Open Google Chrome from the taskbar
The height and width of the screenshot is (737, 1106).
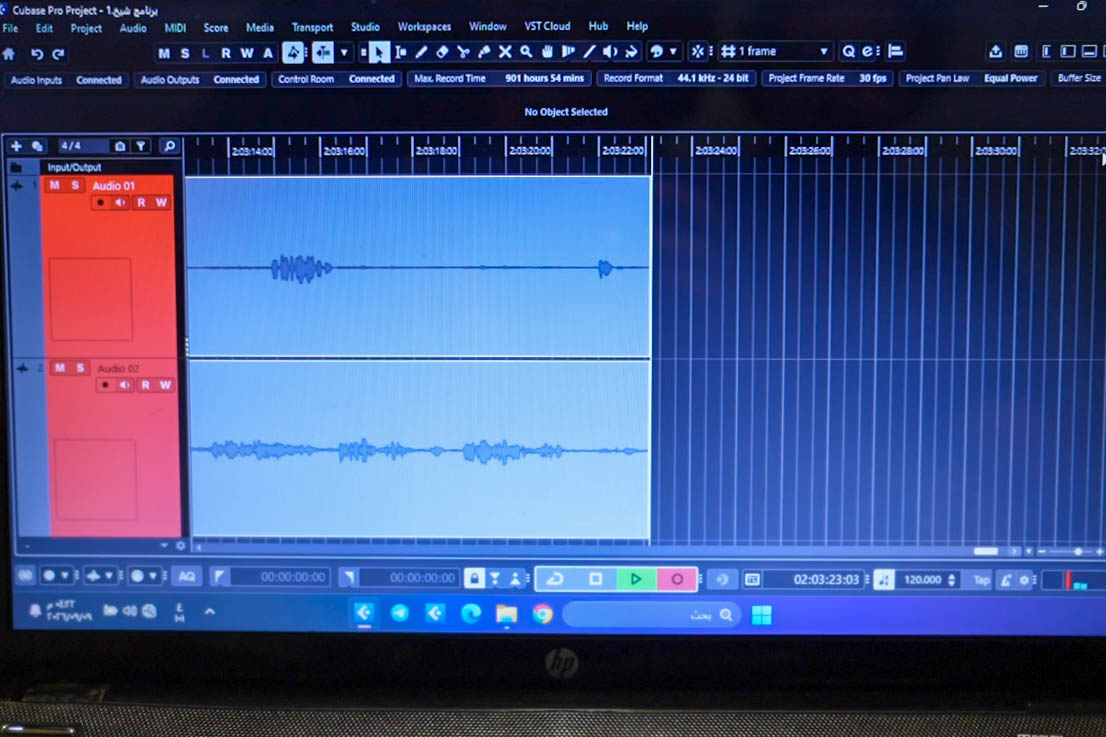[542, 614]
